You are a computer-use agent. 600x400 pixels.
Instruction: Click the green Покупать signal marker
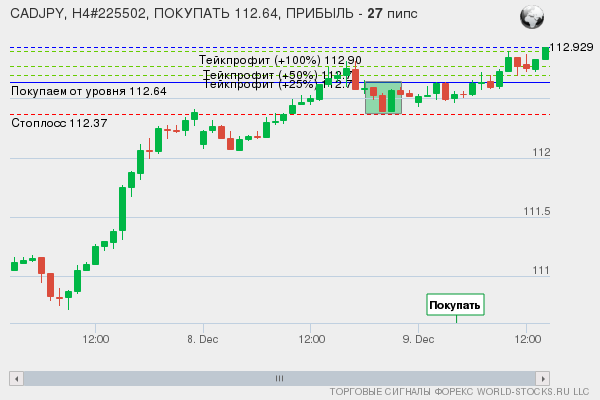pos(455,305)
